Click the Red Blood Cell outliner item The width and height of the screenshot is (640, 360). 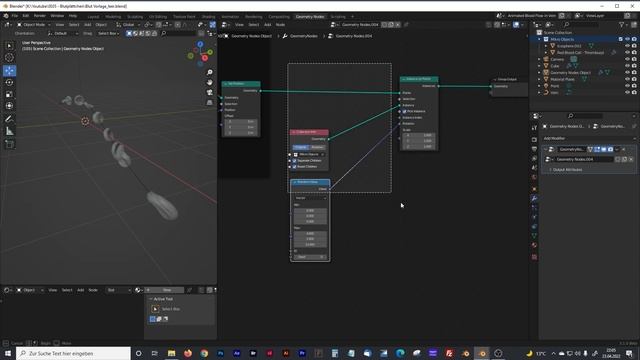pos(580,53)
